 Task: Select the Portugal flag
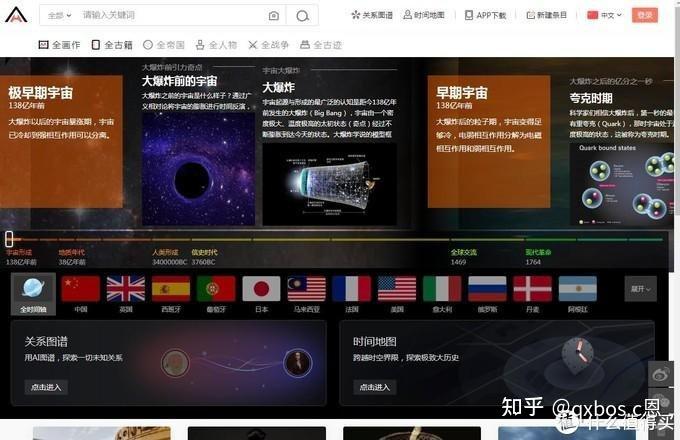click(x=216, y=289)
